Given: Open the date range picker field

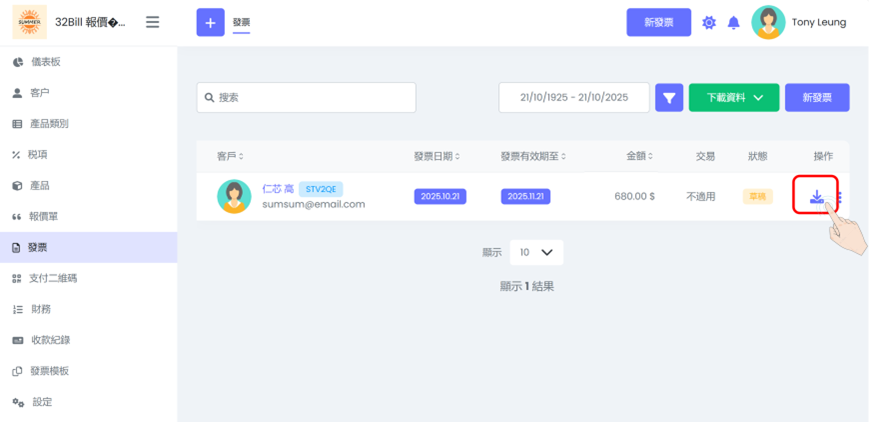Looking at the screenshot, I should (574, 98).
